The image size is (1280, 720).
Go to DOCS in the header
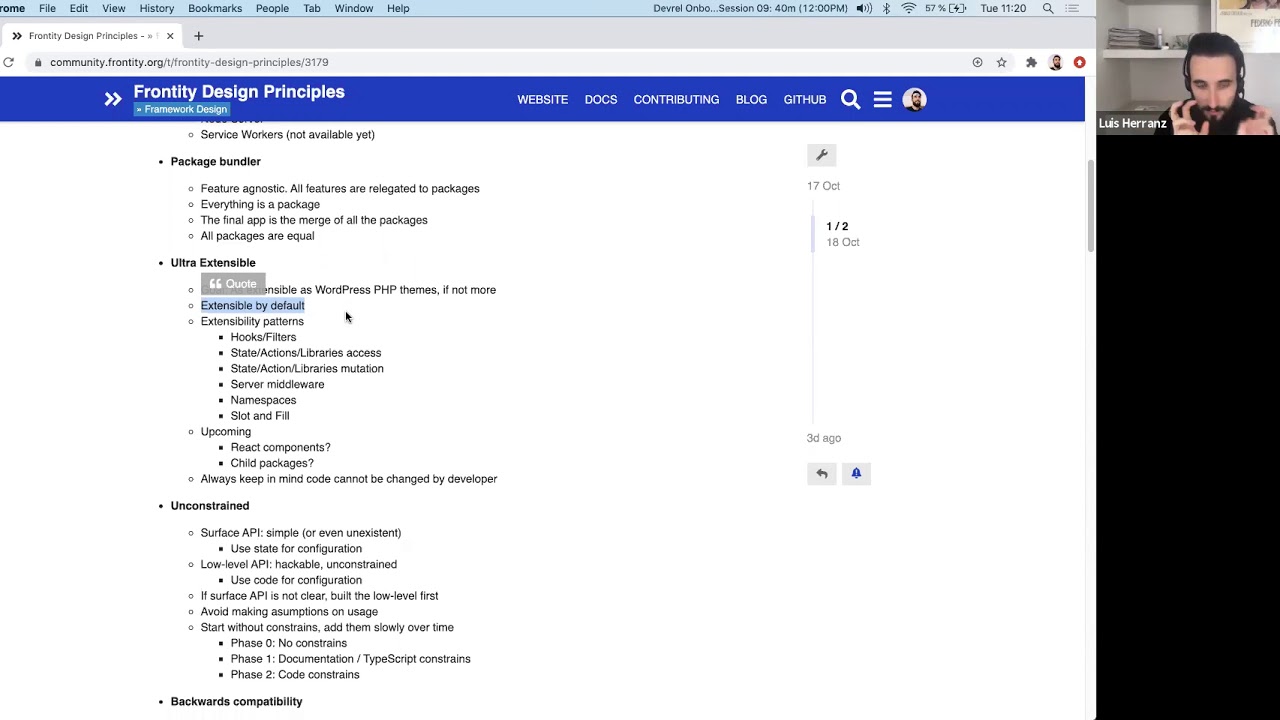tap(600, 99)
